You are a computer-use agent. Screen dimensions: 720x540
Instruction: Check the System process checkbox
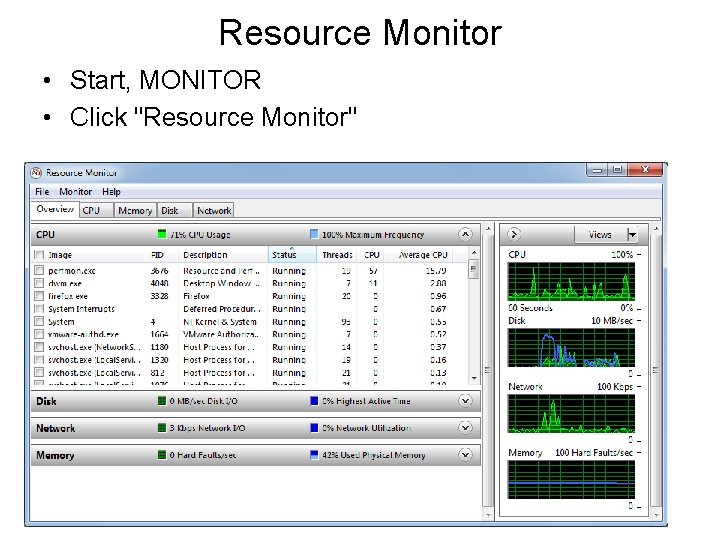point(39,321)
